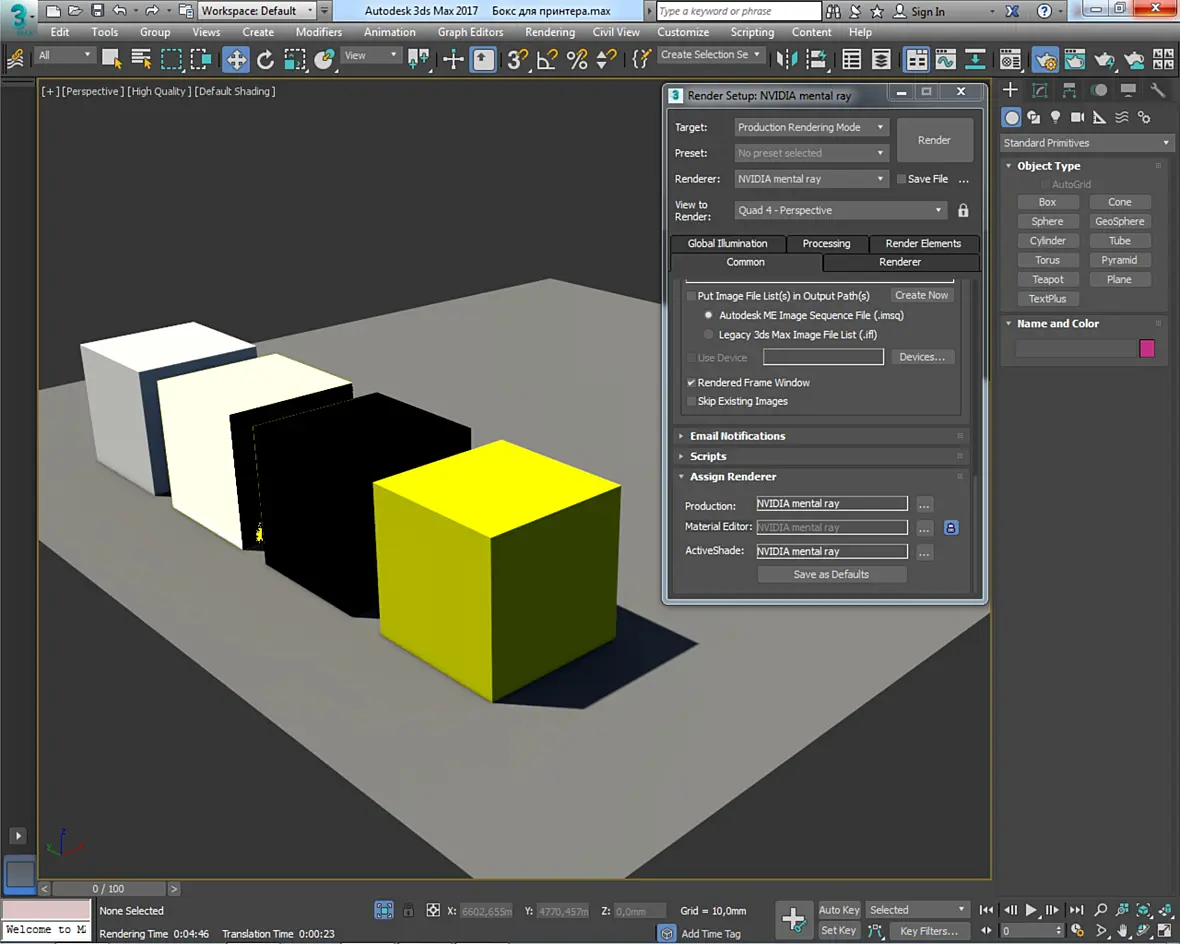Click the pink object color swatch
The width and height of the screenshot is (1180, 944).
point(1147,348)
